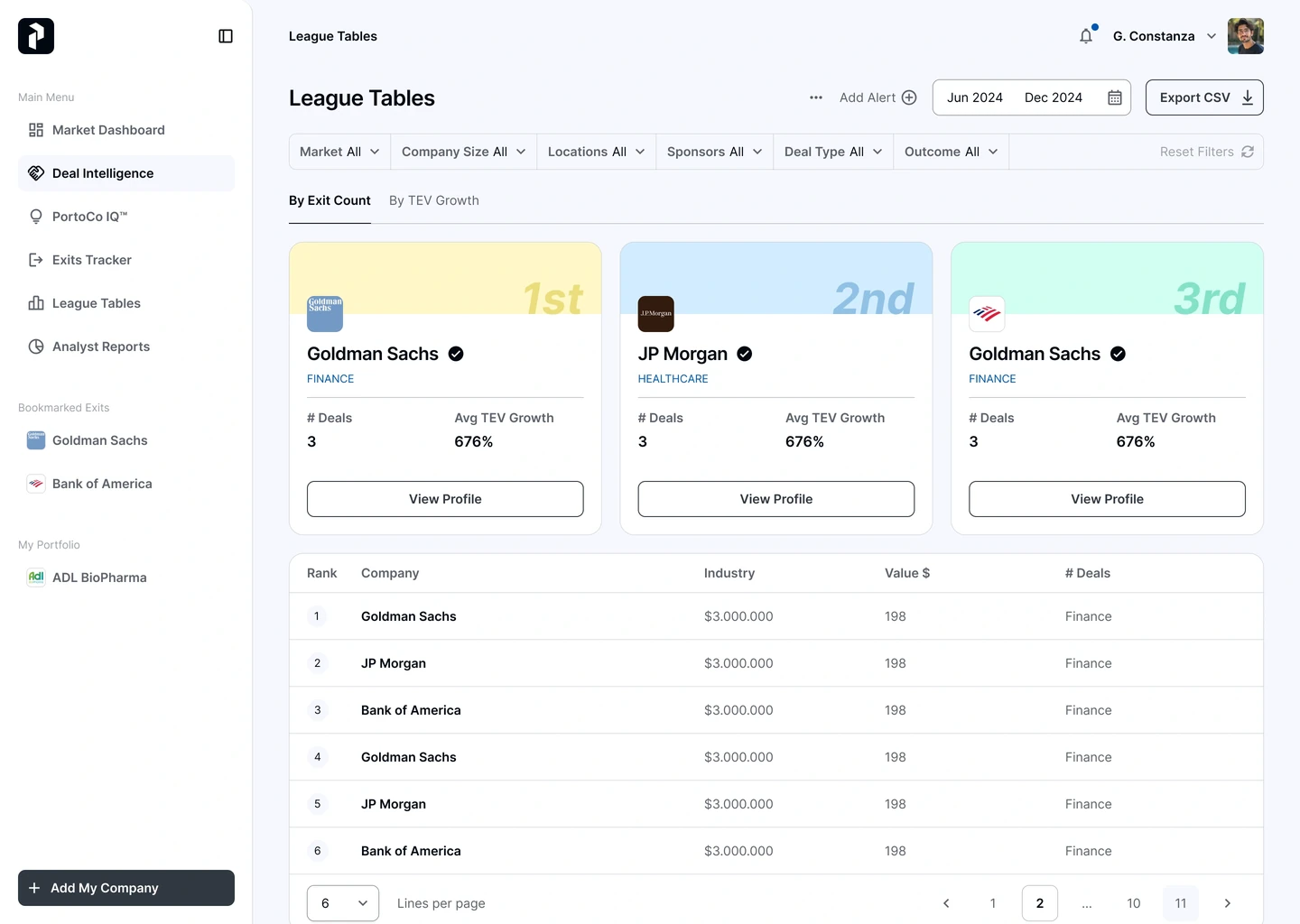Expand Company Size All filter
The image size is (1300, 924).
pyautogui.click(x=464, y=152)
